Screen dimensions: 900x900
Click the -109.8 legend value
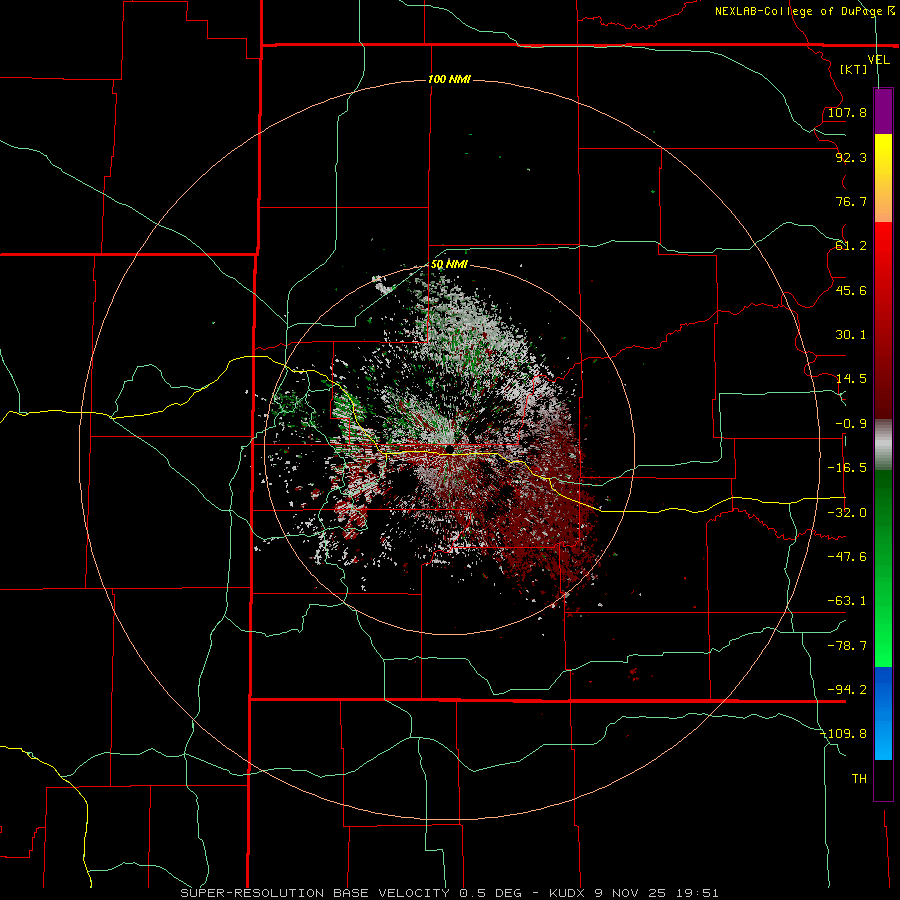[x=843, y=734]
